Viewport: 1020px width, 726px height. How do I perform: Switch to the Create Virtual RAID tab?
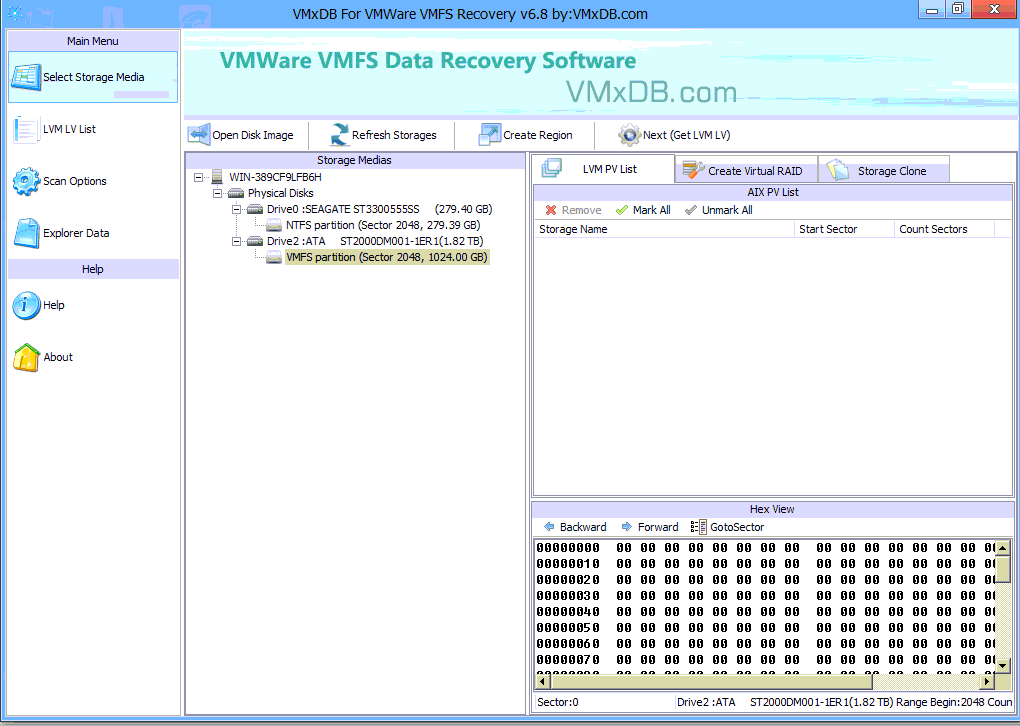tap(746, 170)
